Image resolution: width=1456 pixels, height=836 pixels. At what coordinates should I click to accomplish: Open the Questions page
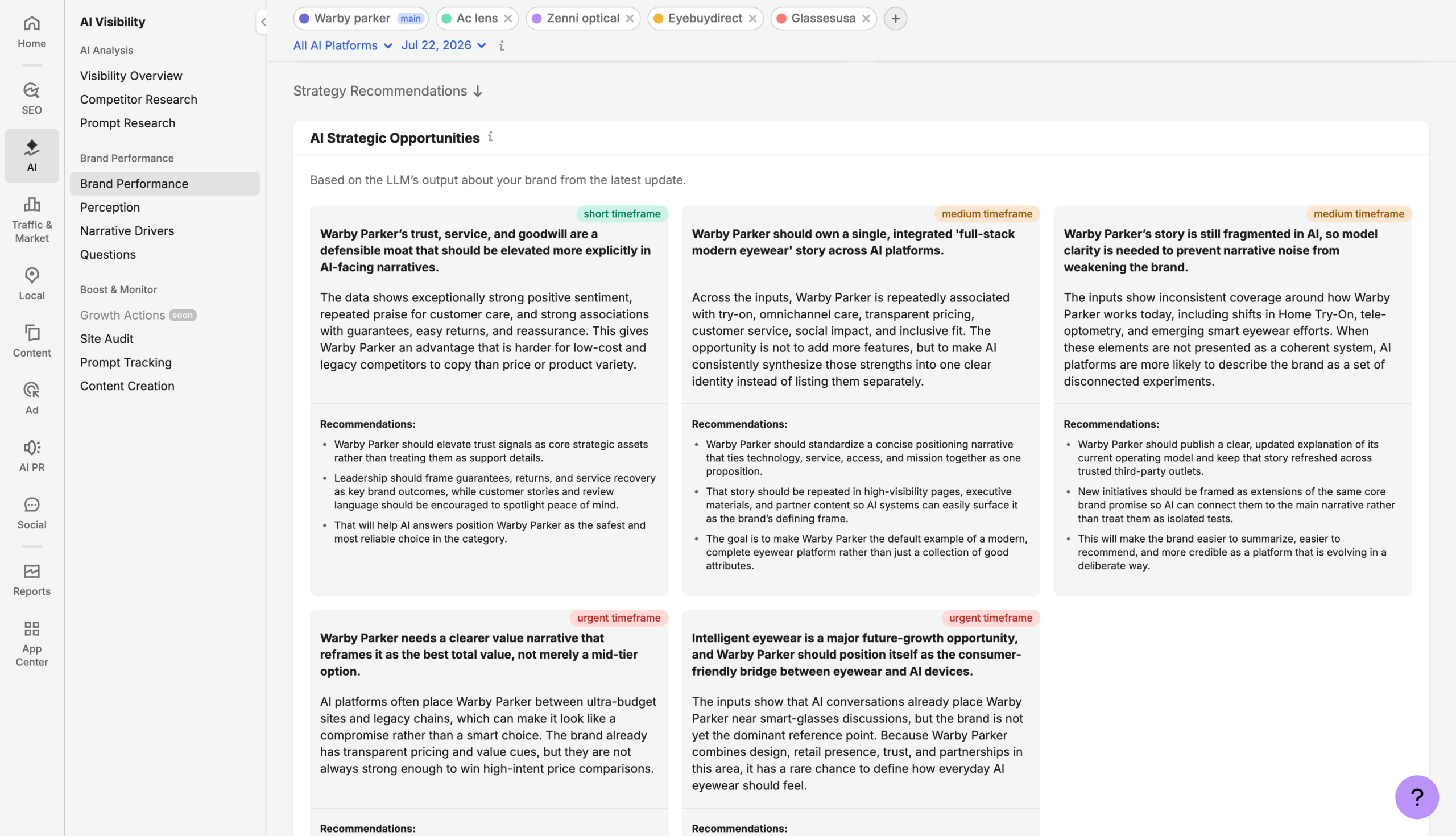point(108,254)
